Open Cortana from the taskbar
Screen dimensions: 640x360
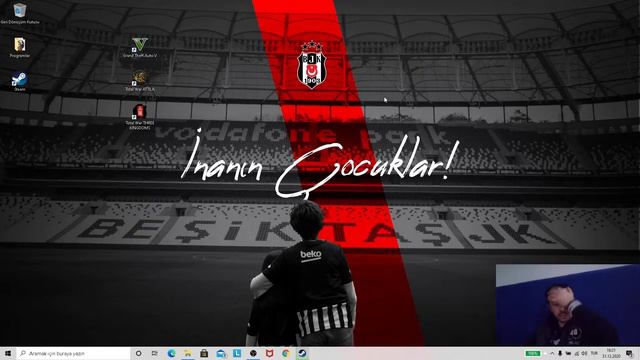(138, 353)
